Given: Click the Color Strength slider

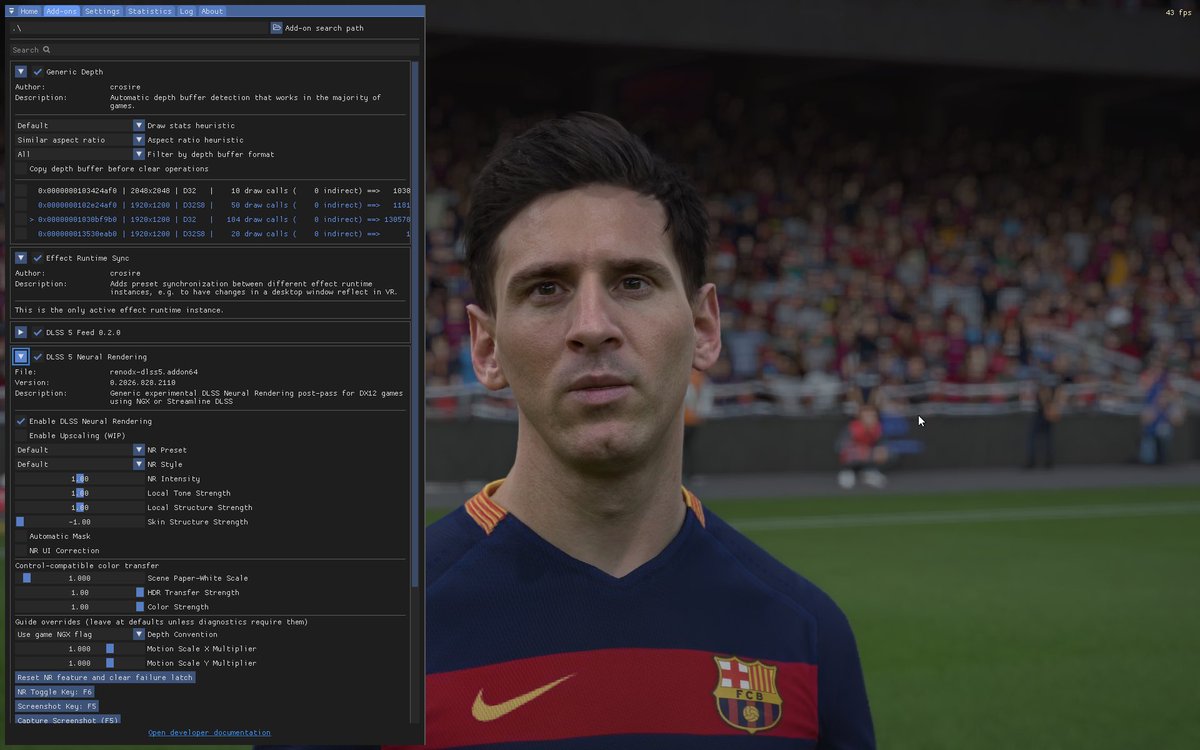Looking at the screenshot, I should click(x=80, y=607).
